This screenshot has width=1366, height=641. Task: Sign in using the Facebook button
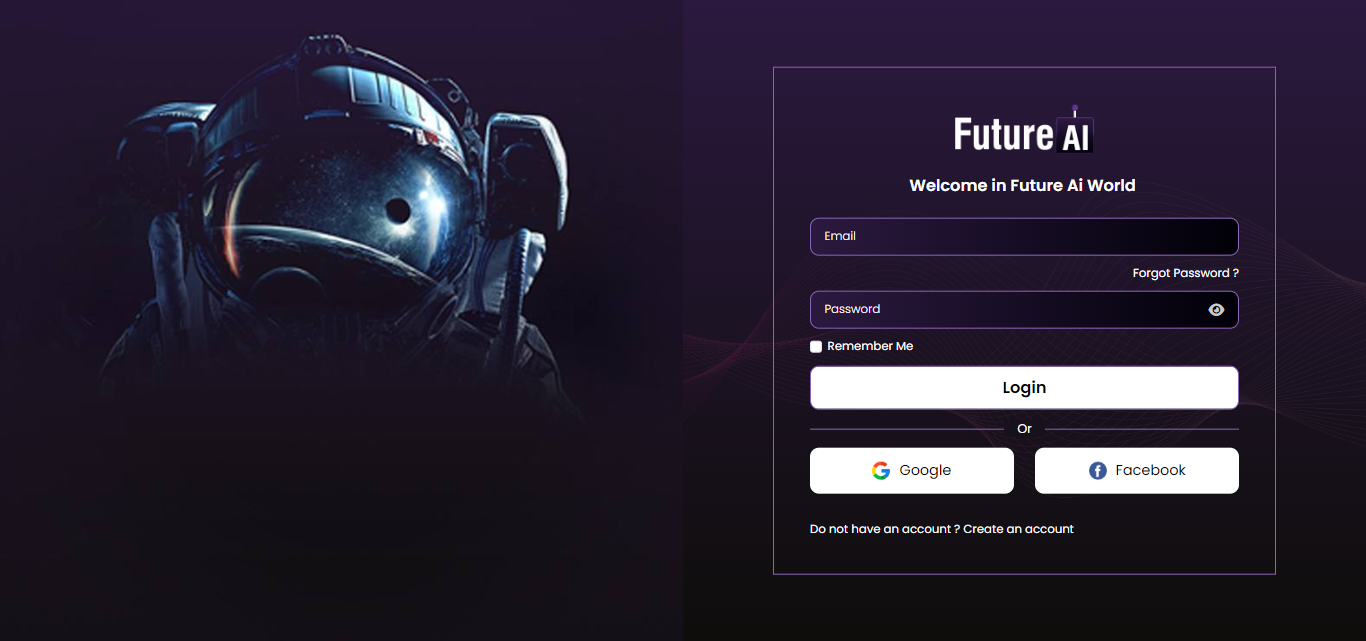click(x=1136, y=470)
